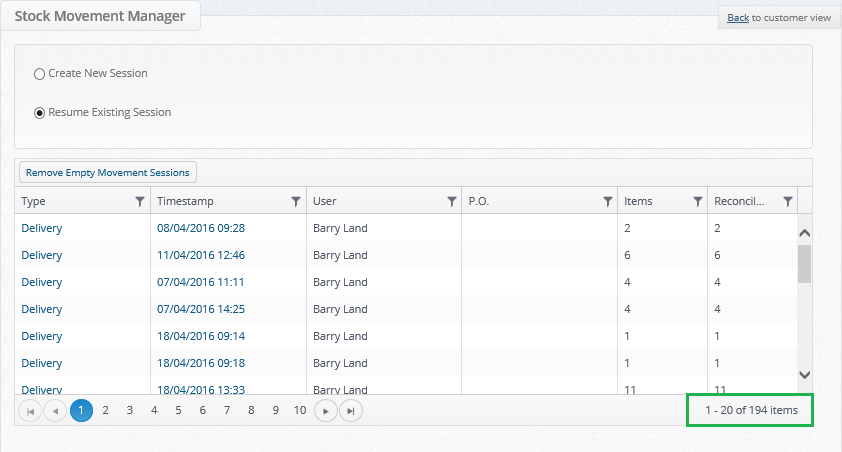Go to page 10
This screenshot has height=452, width=842.
300,411
